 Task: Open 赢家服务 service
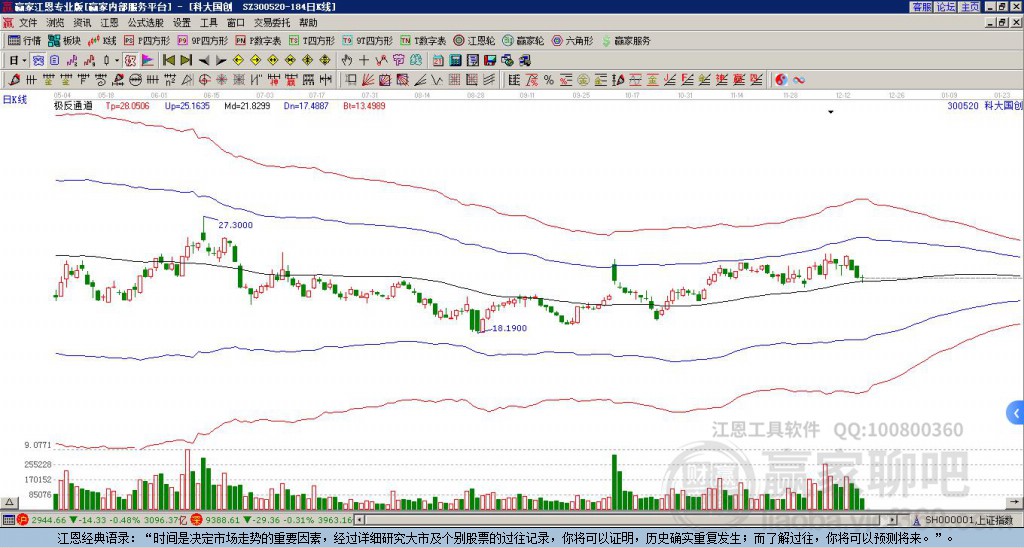point(626,41)
